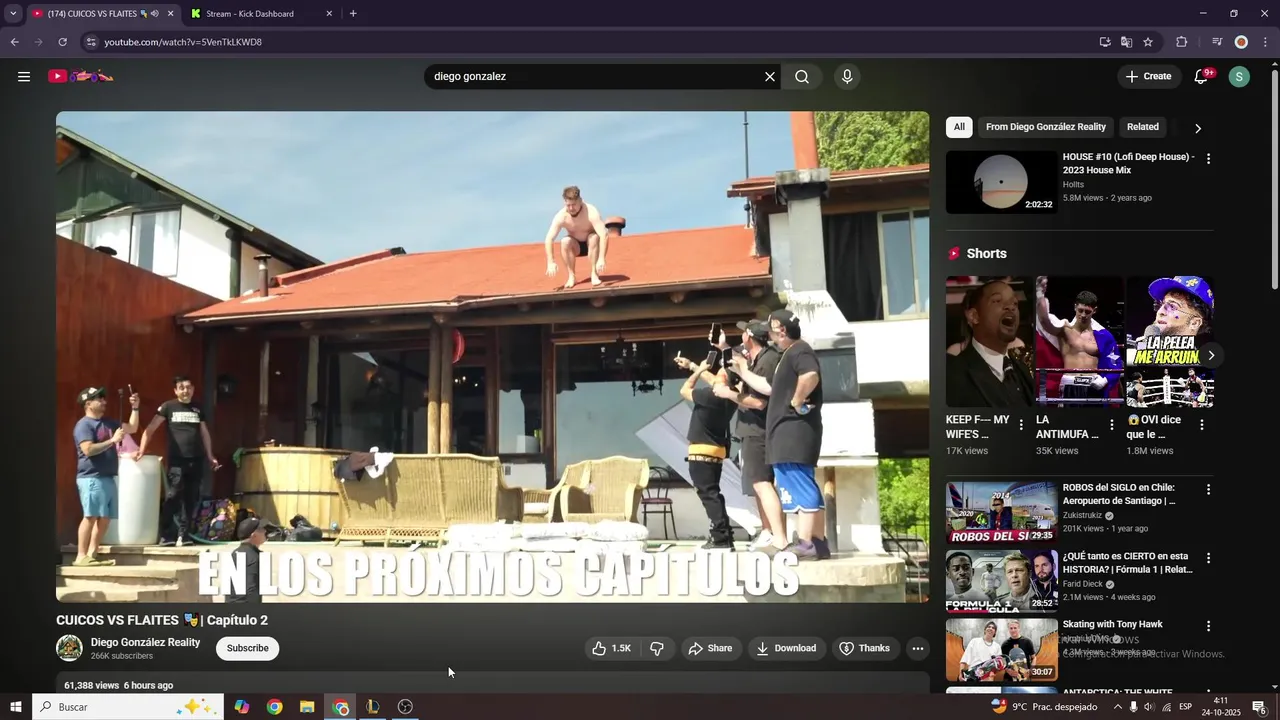Viewport: 1280px width, 720px height.
Task: Mute the audio-playing YouTube tab
Action: click(x=154, y=14)
